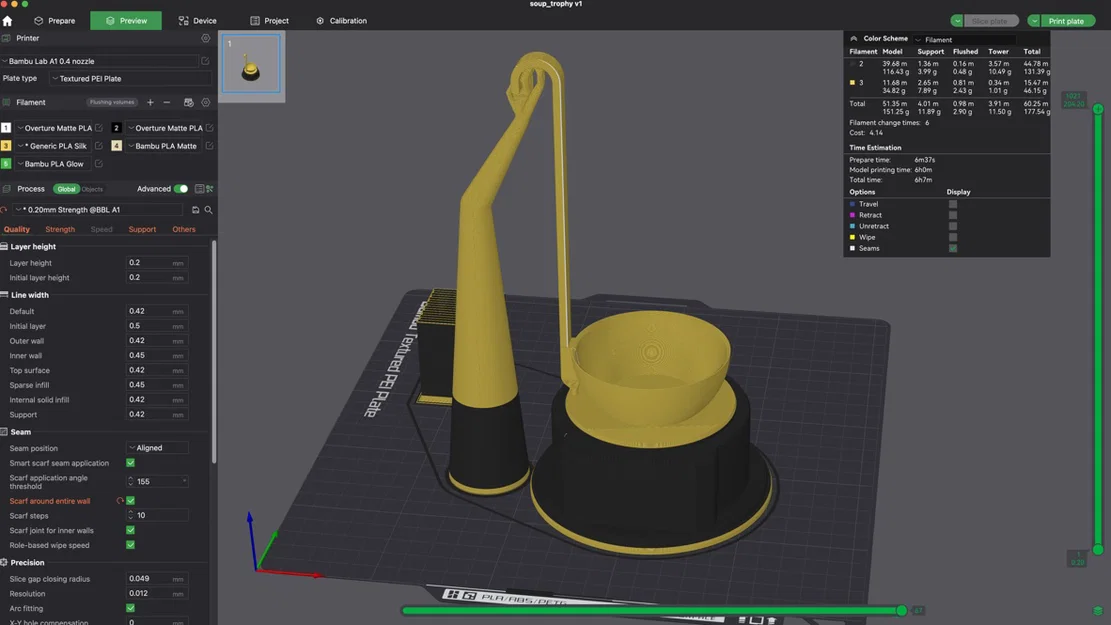
Task: Uncheck Smart scarf seam application
Action: (130, 463)
